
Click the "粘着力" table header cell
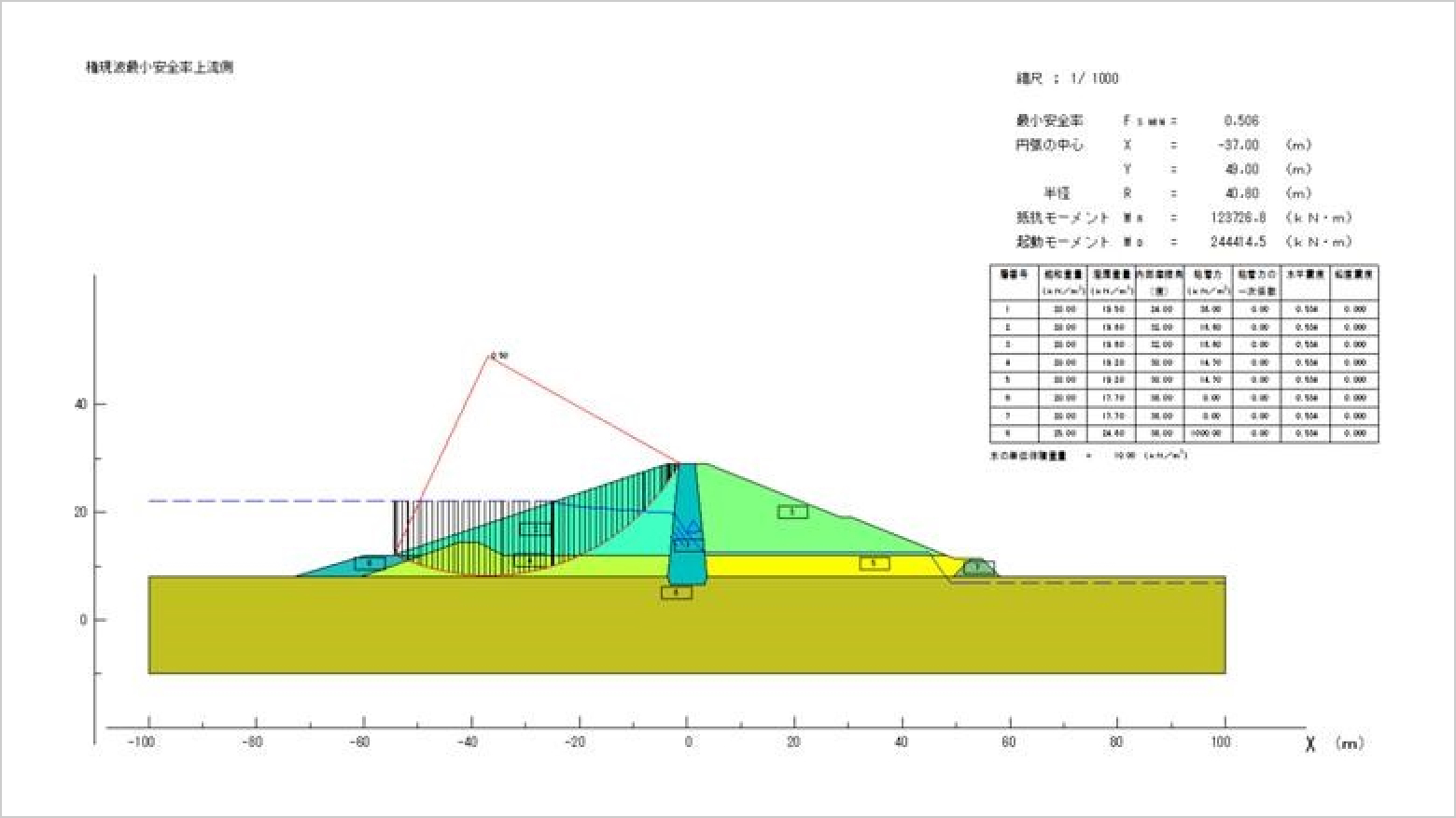pyautogui.click(x=1209, y=282)
